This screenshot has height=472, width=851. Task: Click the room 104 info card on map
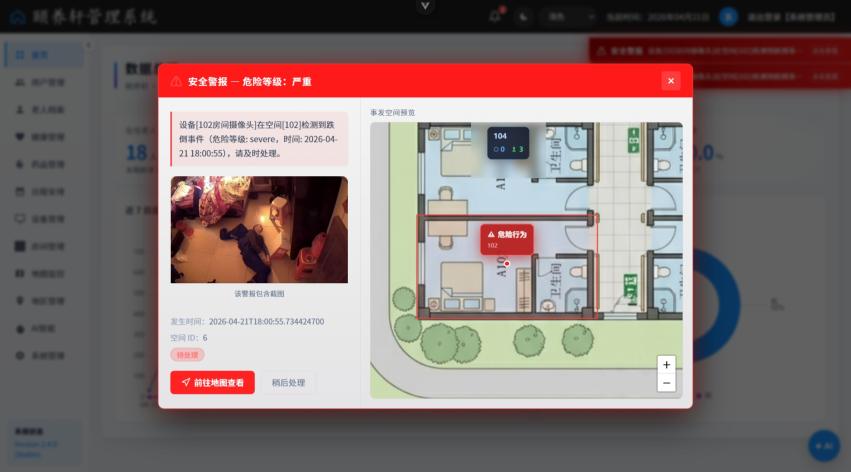tap(508, 143)
